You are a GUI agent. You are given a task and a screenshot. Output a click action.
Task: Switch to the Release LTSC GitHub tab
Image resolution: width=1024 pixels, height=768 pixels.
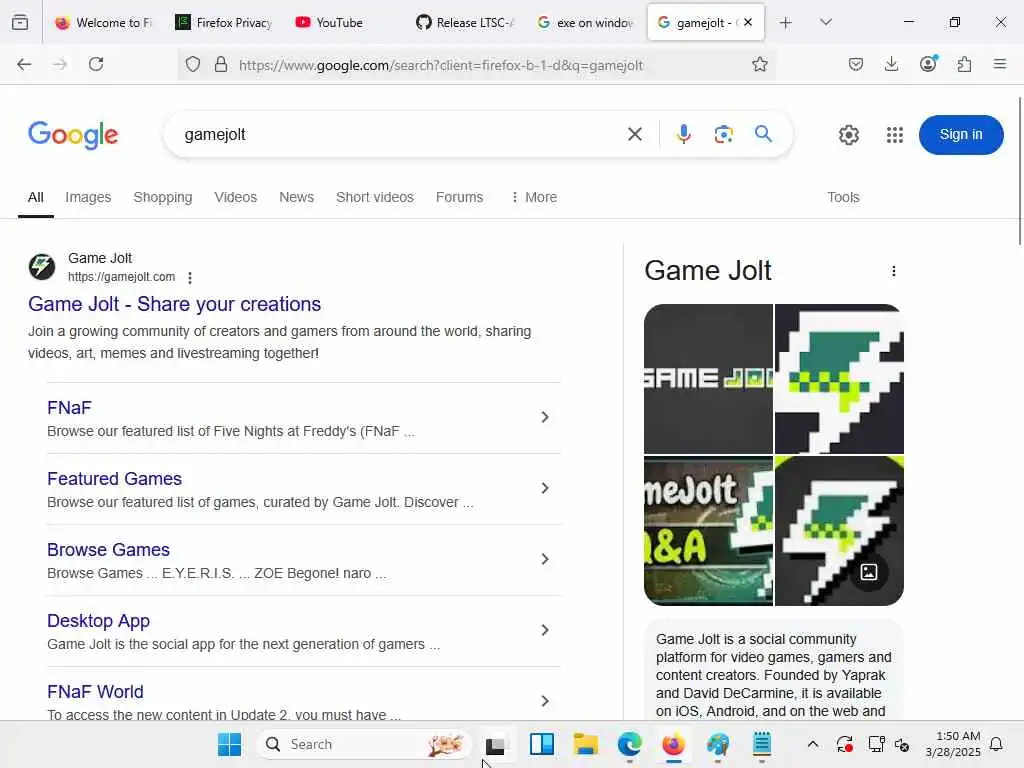(465, 23)
